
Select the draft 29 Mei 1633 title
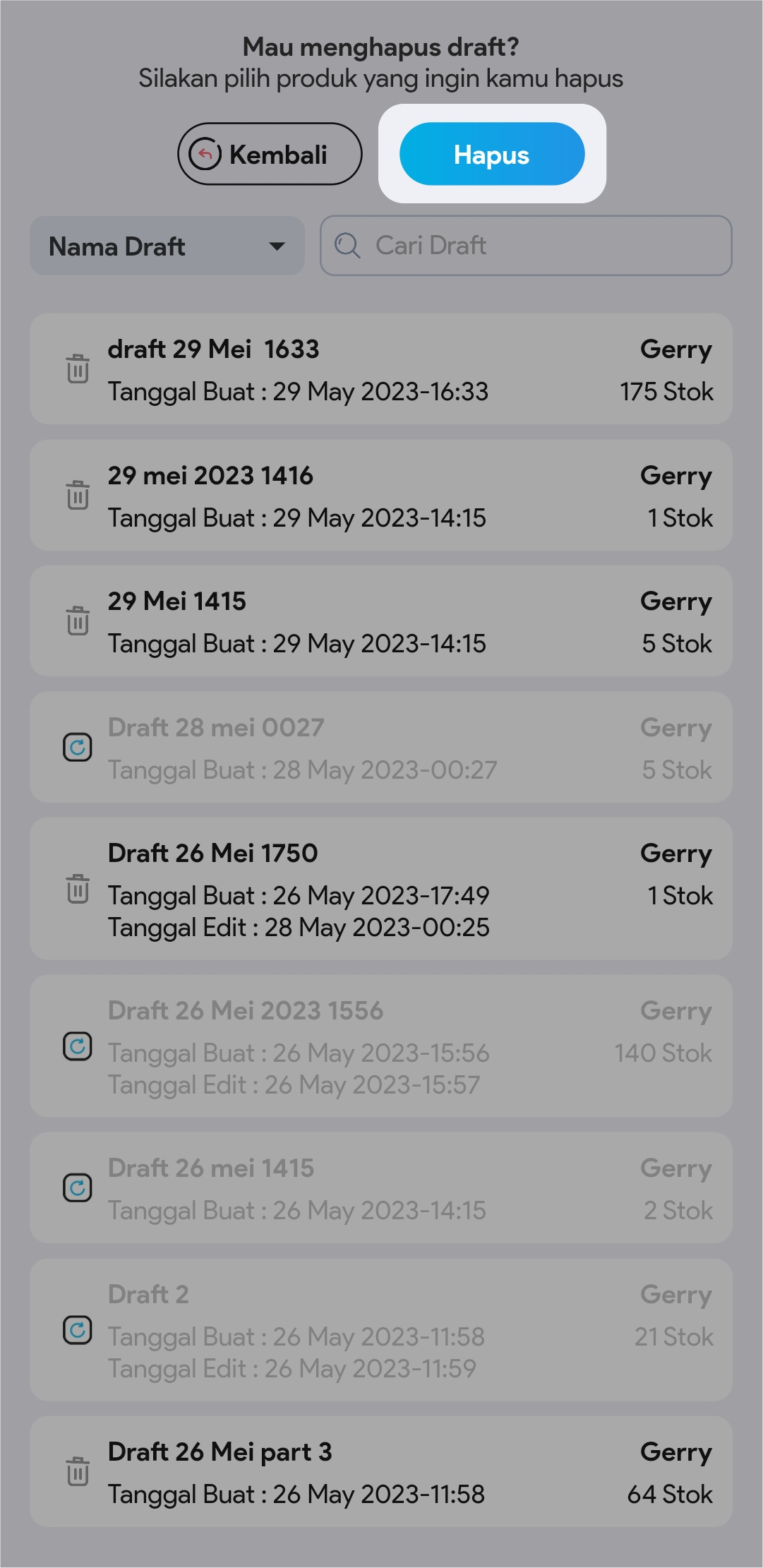coord(213,349)
